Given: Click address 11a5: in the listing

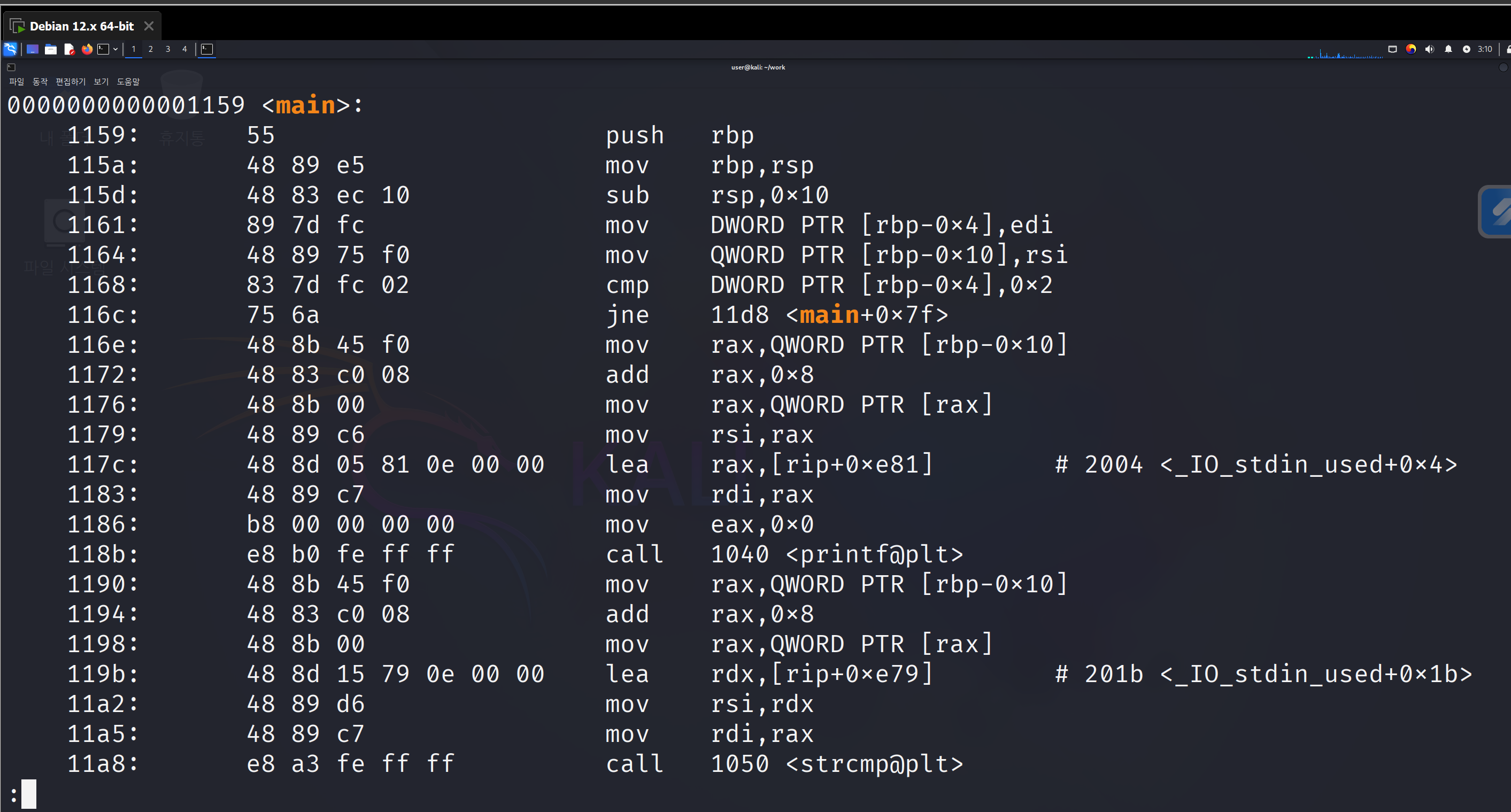Looking at the screenshot, I should point(103,734).
